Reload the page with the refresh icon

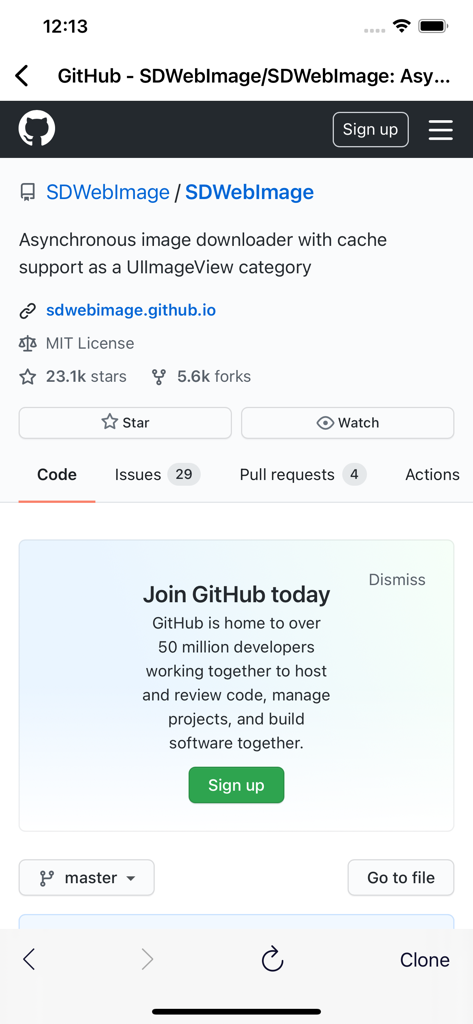(x=272, y=959)
